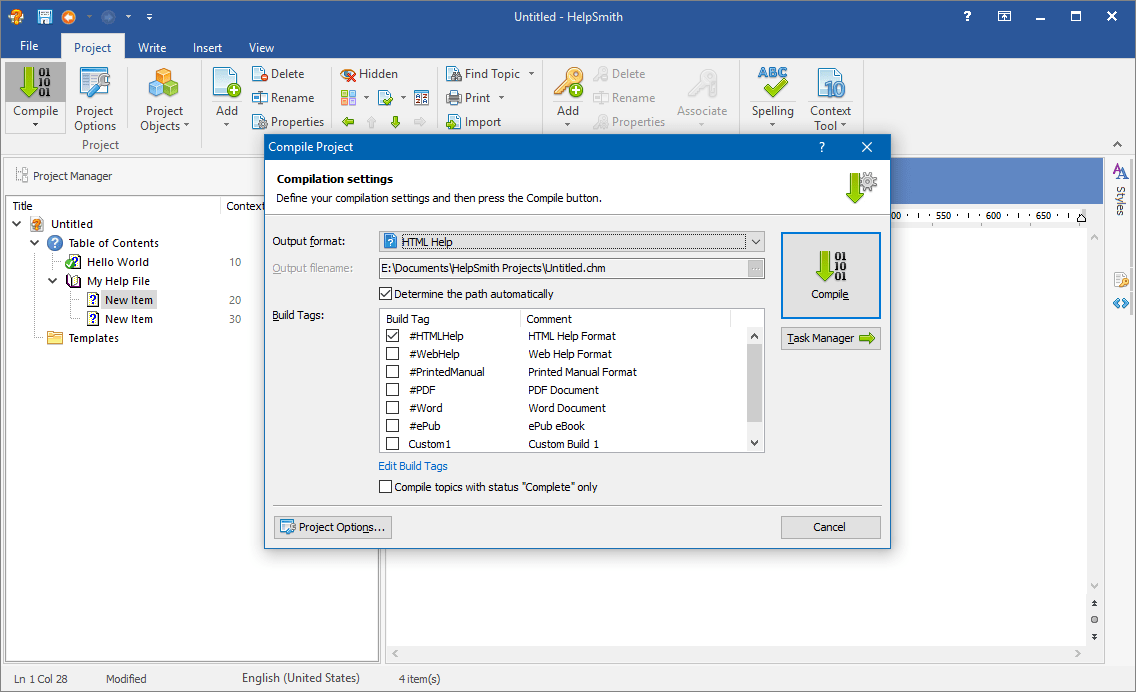Switch to the Insert tab
Screen dimensions: 1136x692
pos(207,48)
